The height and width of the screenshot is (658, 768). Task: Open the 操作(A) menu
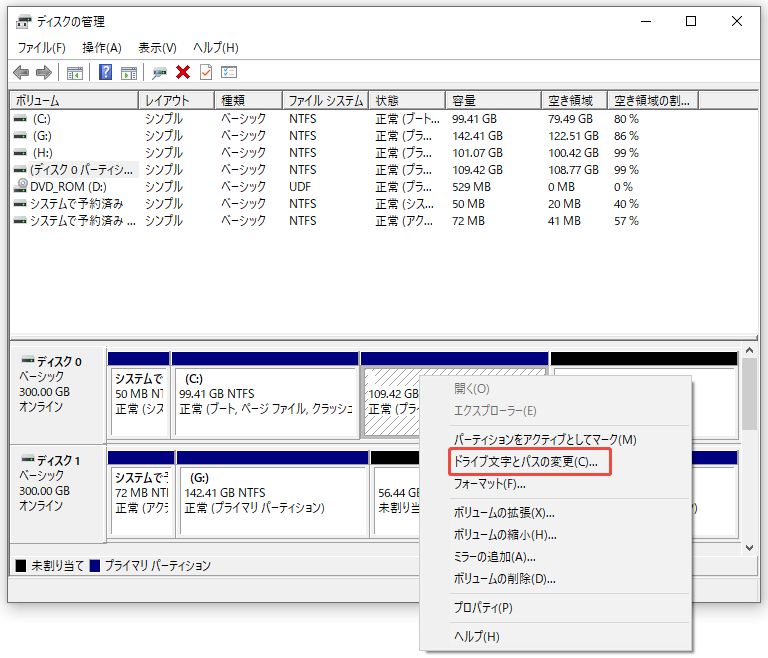101,48
